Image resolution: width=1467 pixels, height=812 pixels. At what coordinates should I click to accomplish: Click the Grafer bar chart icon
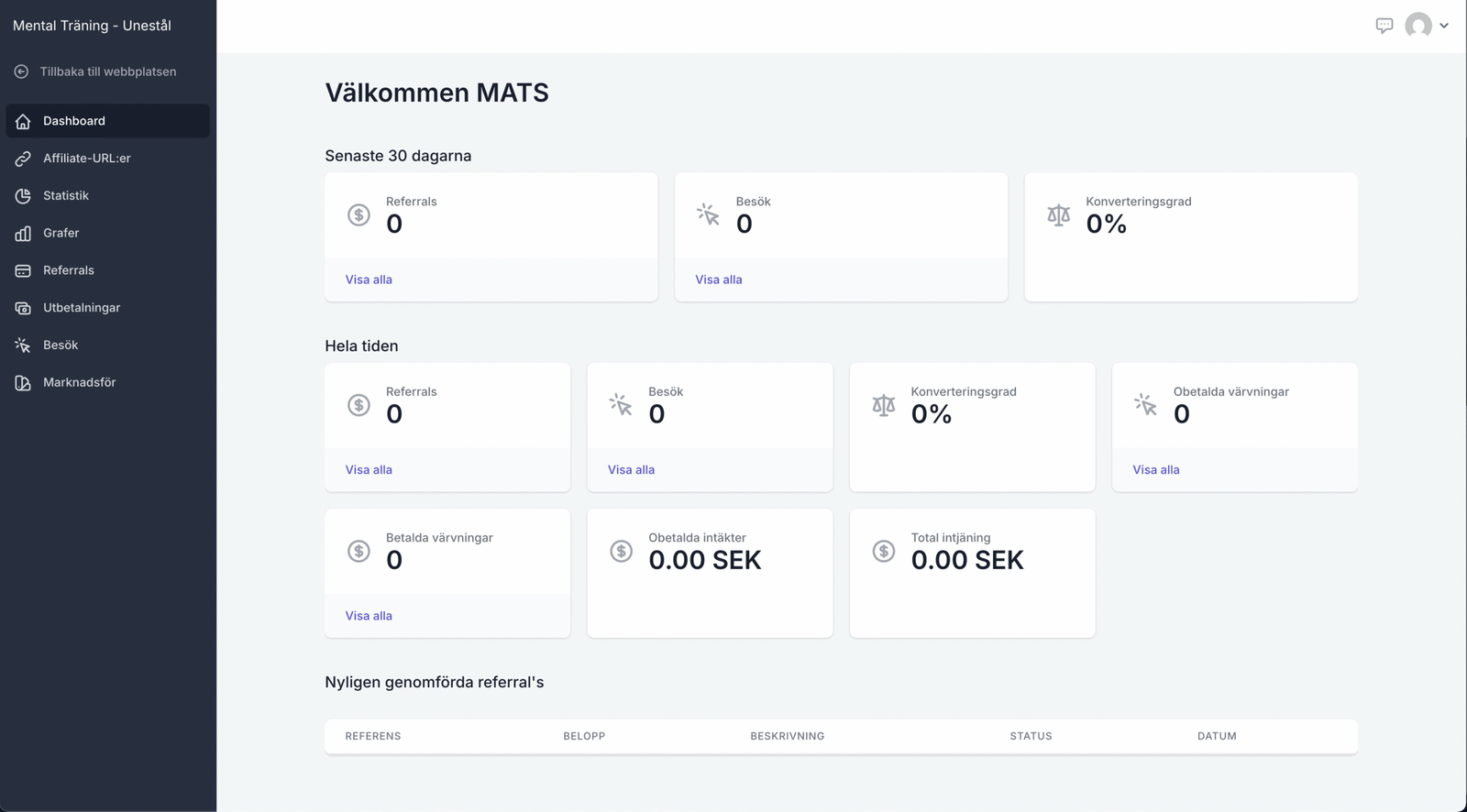23,234
